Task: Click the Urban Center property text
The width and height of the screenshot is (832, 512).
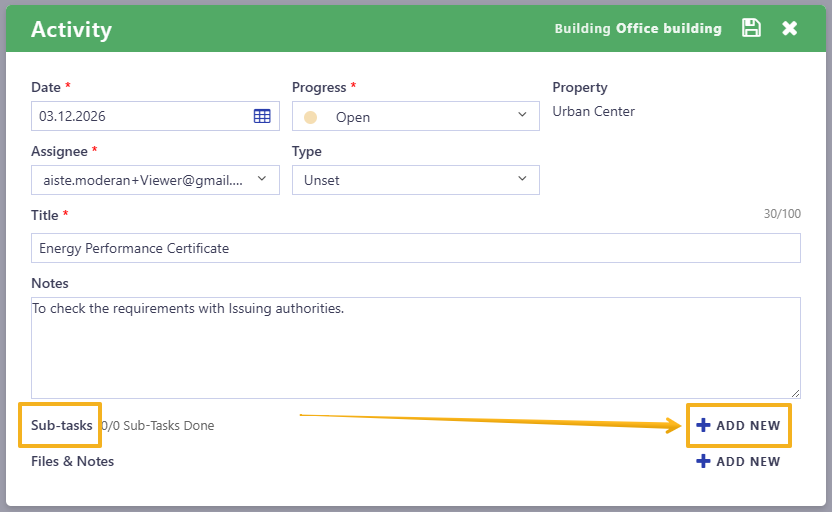Action: coord(593,111)
